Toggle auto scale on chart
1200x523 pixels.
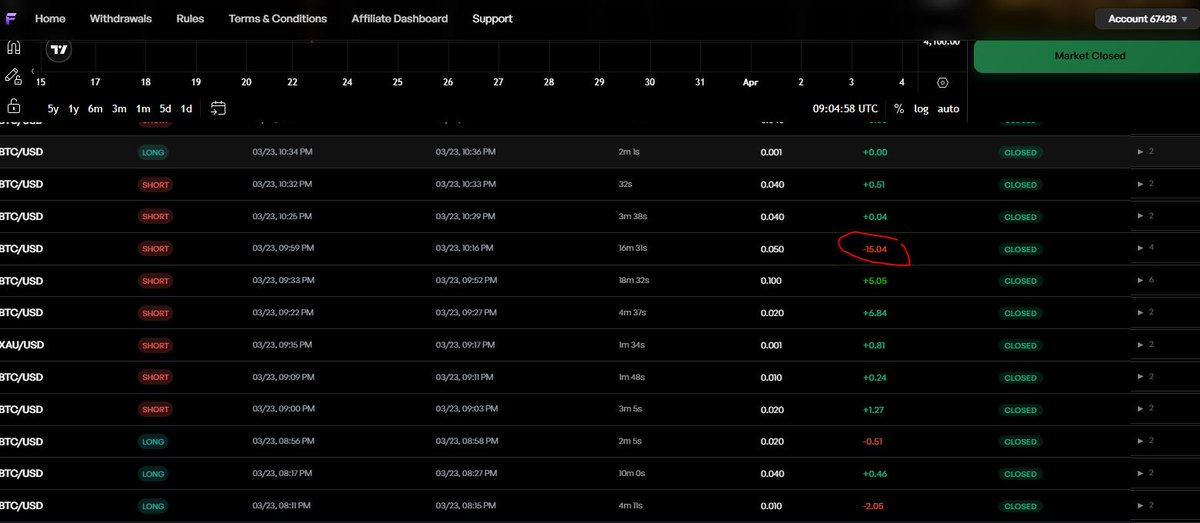tap(948, 108)
